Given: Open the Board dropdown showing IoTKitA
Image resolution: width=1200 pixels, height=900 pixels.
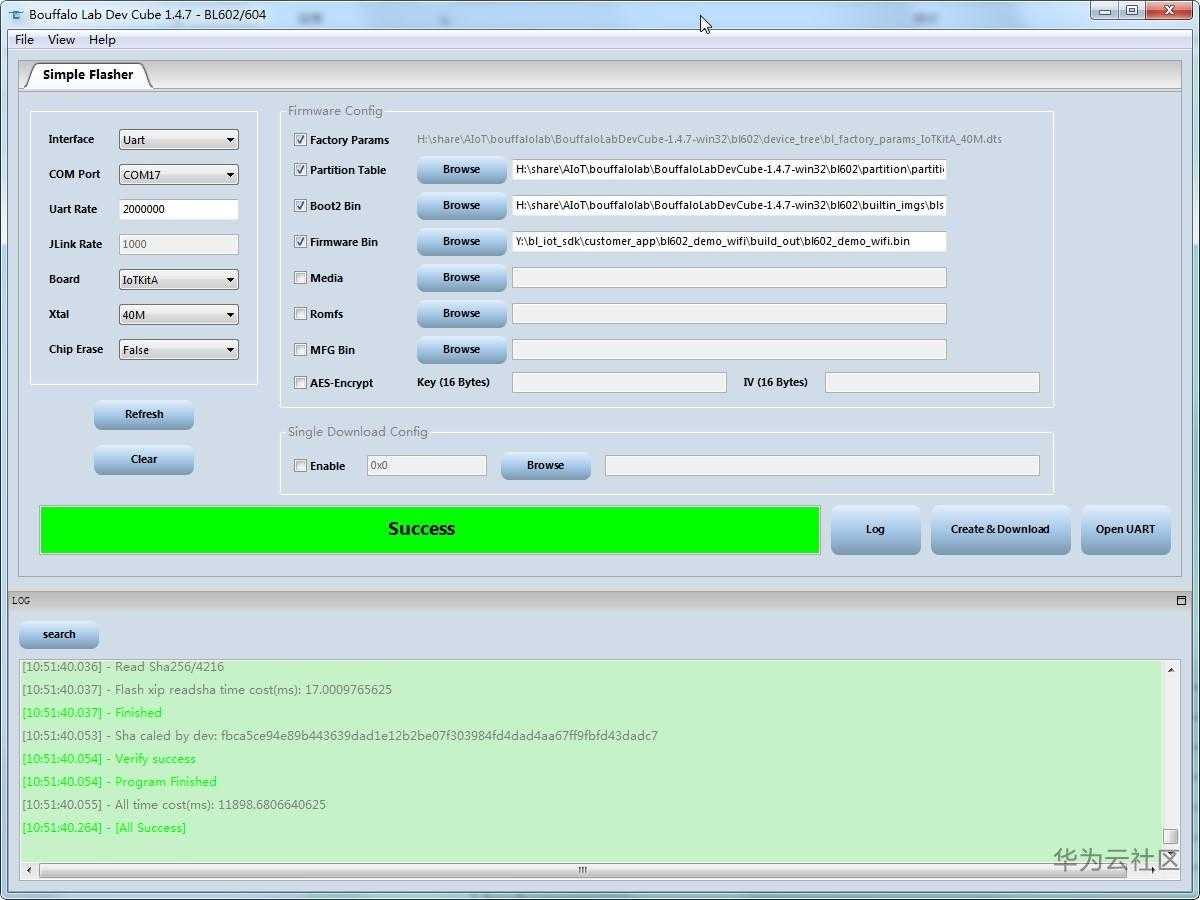Looking at the screenshot, I should click(x=179, y=280).
